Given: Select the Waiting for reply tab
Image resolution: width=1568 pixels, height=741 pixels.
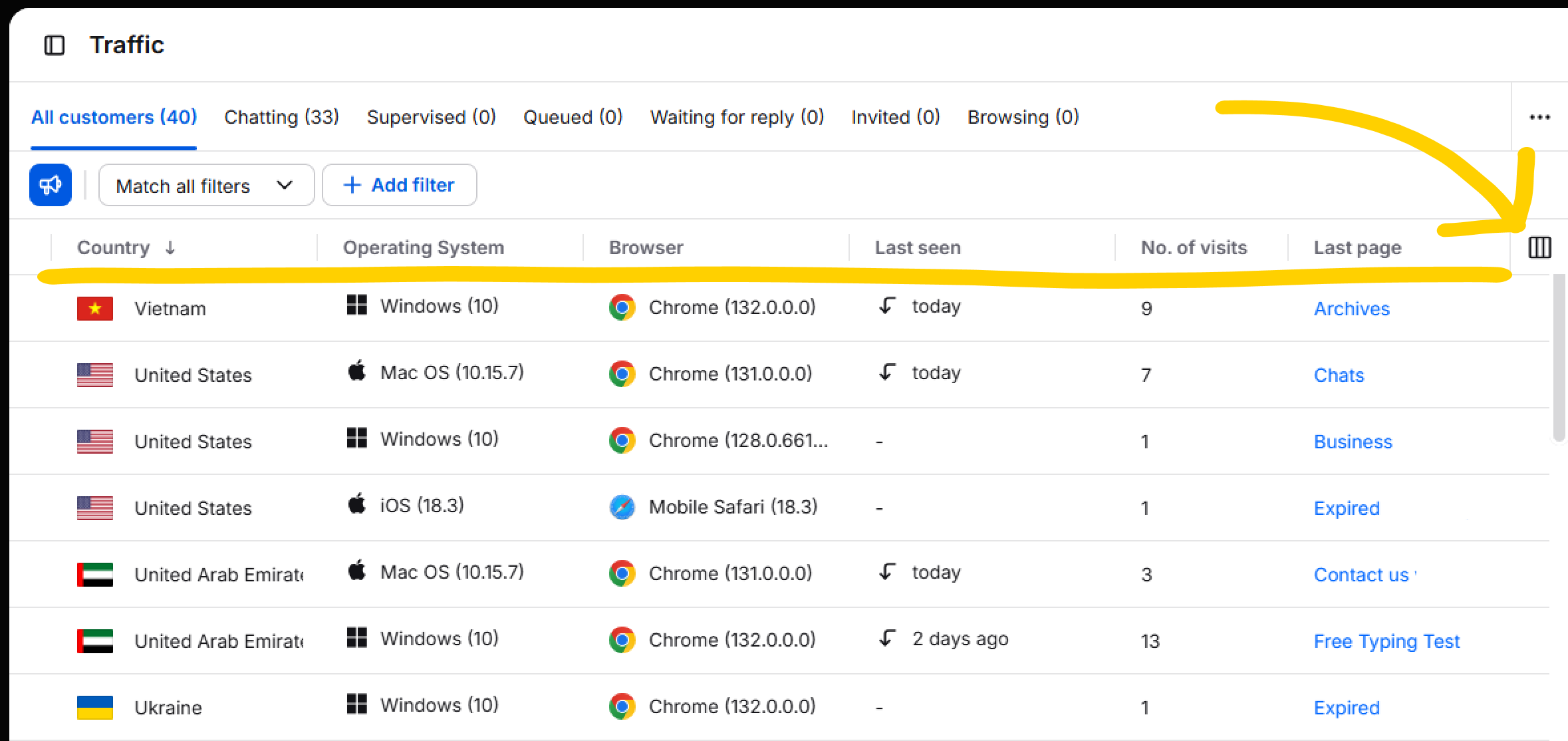Looking at the screenshot, I should [x=737, y=116].
